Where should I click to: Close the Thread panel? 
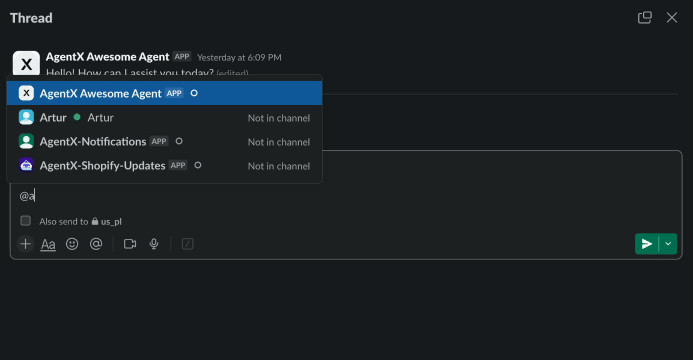(672, 18)
